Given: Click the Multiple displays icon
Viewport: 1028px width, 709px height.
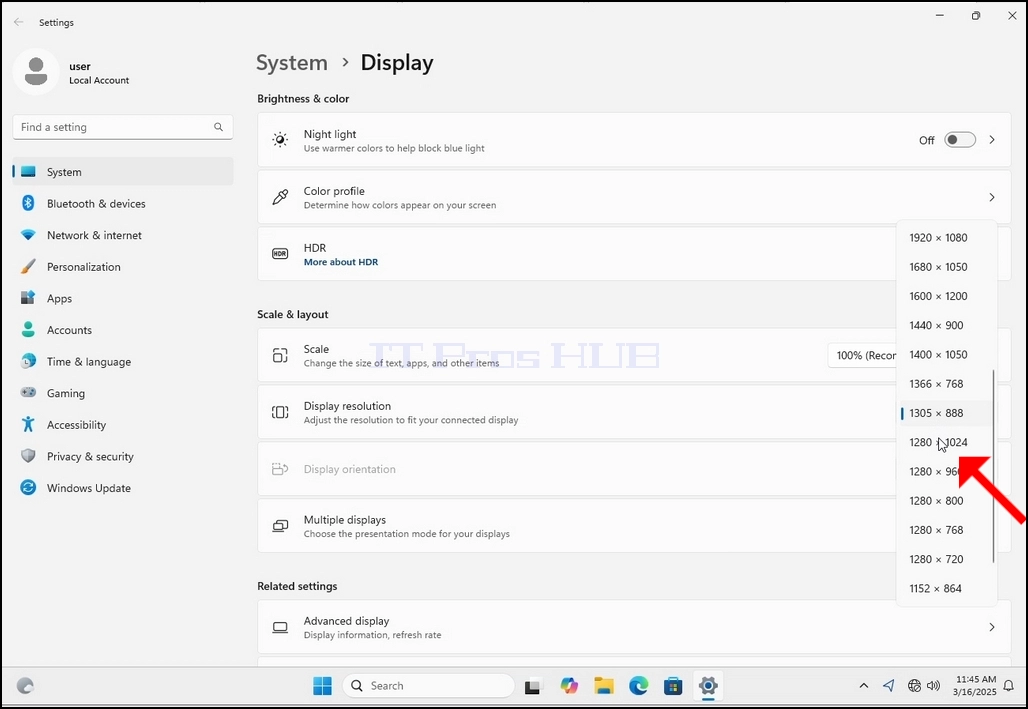Looking at the screenshot, I should [x=280, y=526].
